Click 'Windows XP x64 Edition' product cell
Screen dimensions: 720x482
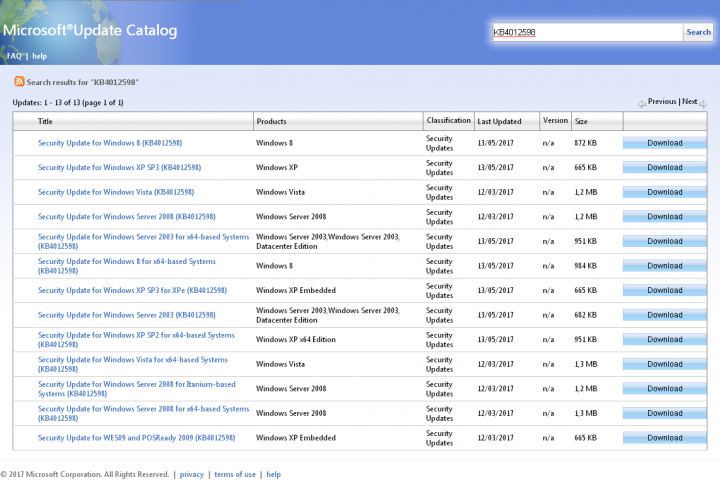[296, 339]
